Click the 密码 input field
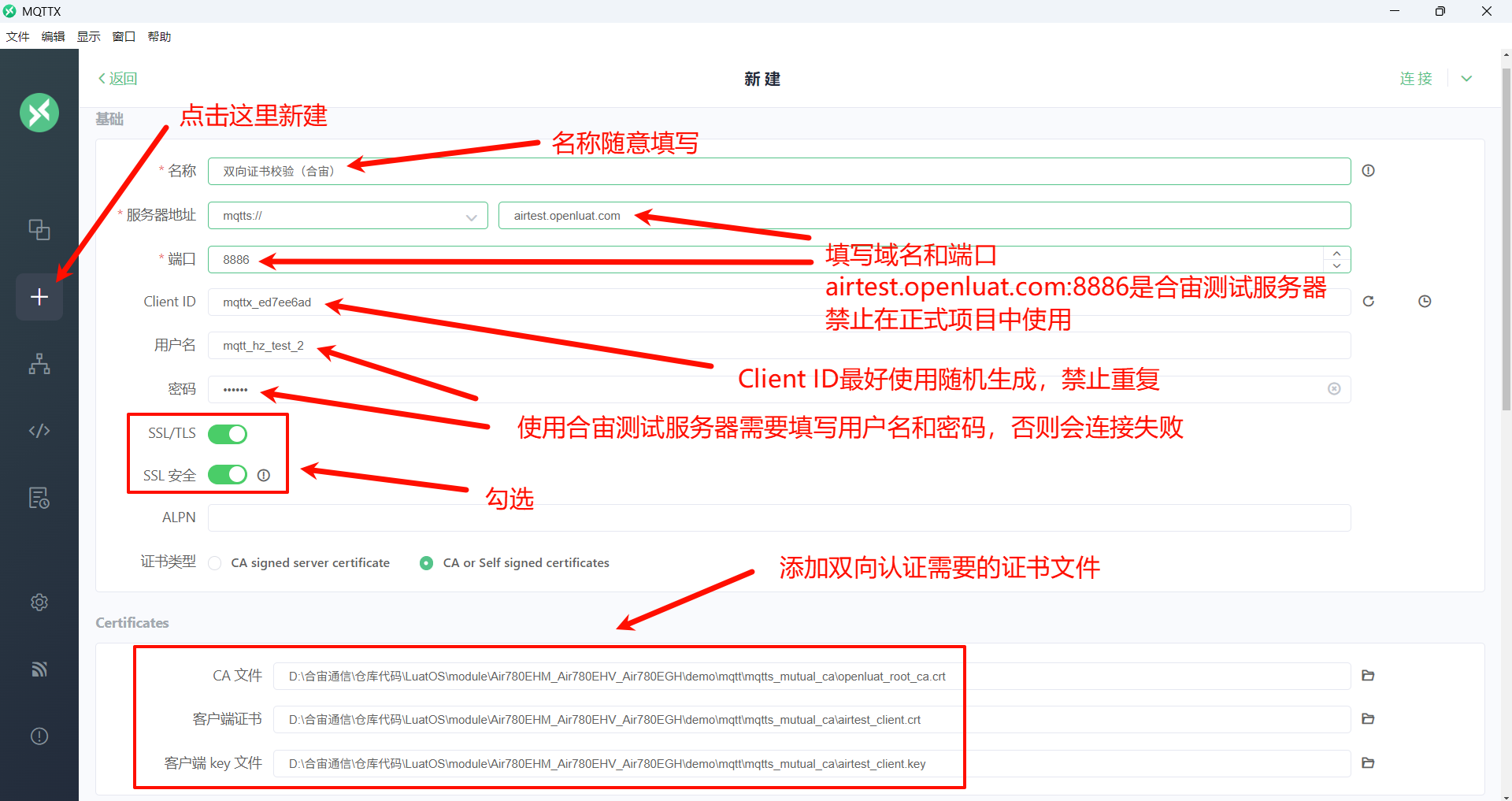This screenshot has width=1512, height=801. click(x=780, y=389)
